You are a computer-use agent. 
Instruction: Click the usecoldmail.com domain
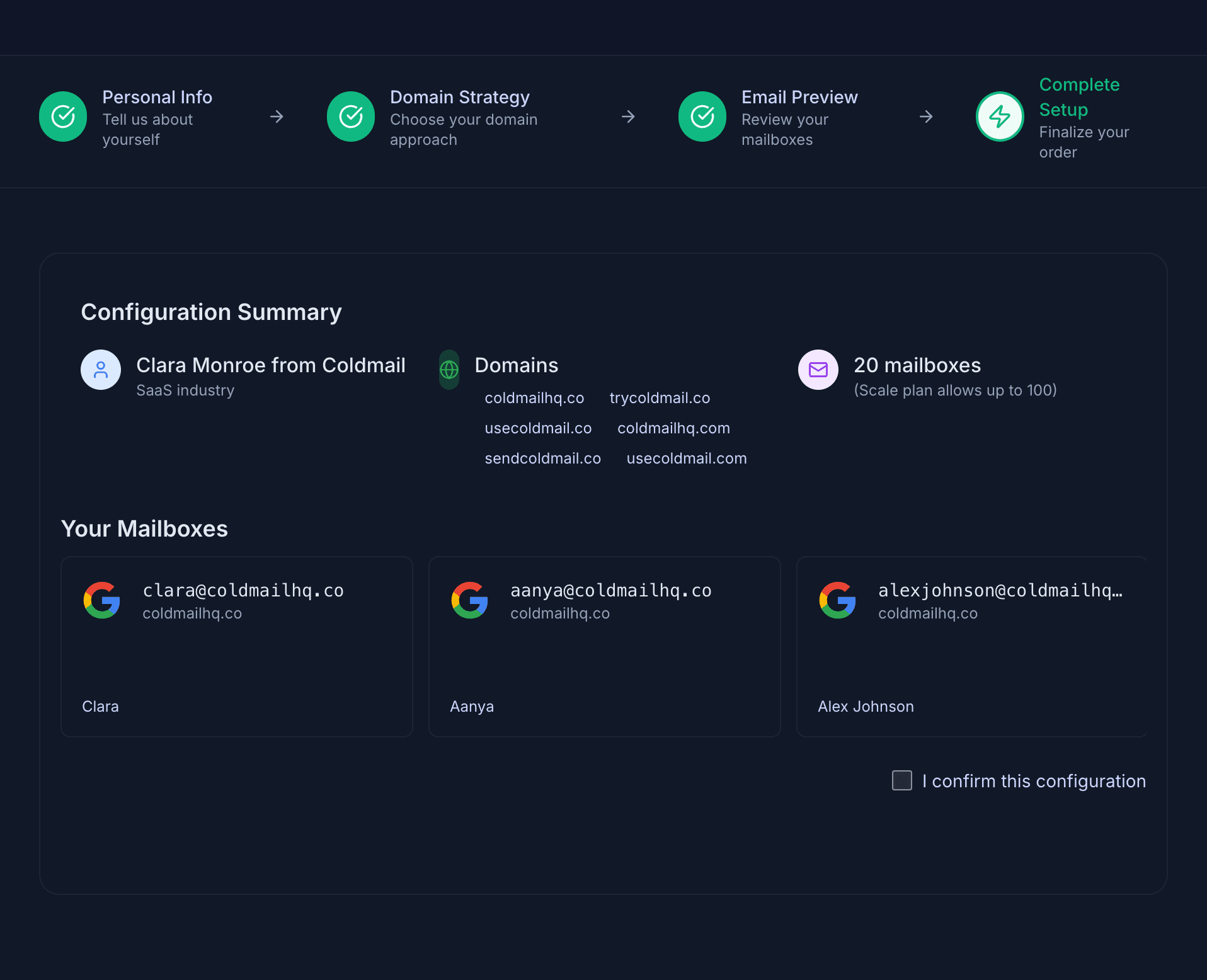[x=687, y=459]
